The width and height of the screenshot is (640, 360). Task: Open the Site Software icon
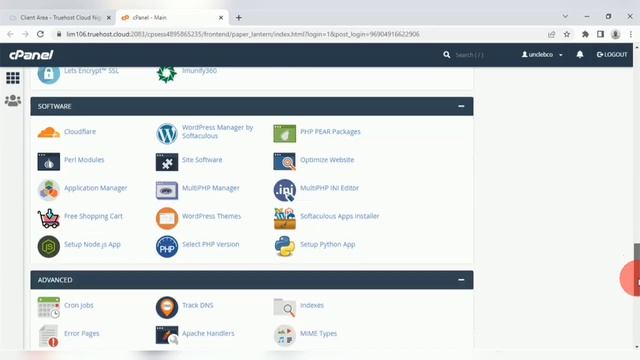tap(167, 162)
